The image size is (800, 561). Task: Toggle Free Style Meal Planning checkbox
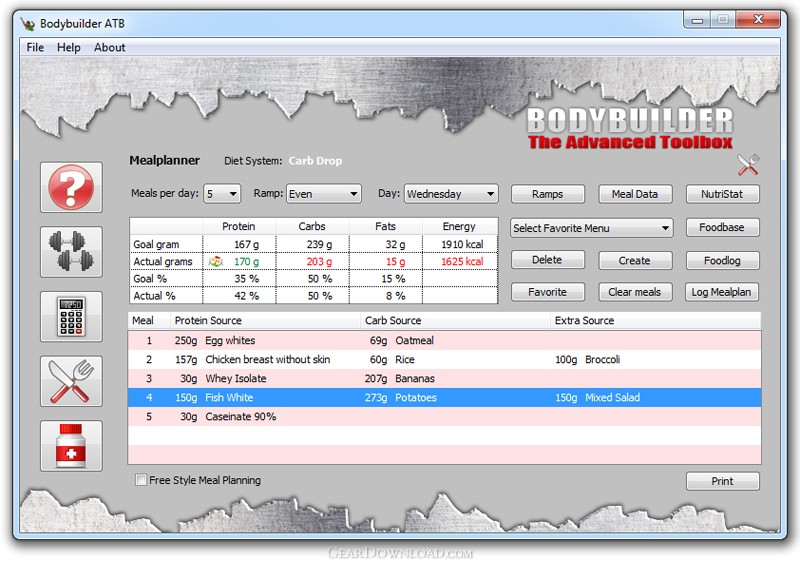click(141, 480)
